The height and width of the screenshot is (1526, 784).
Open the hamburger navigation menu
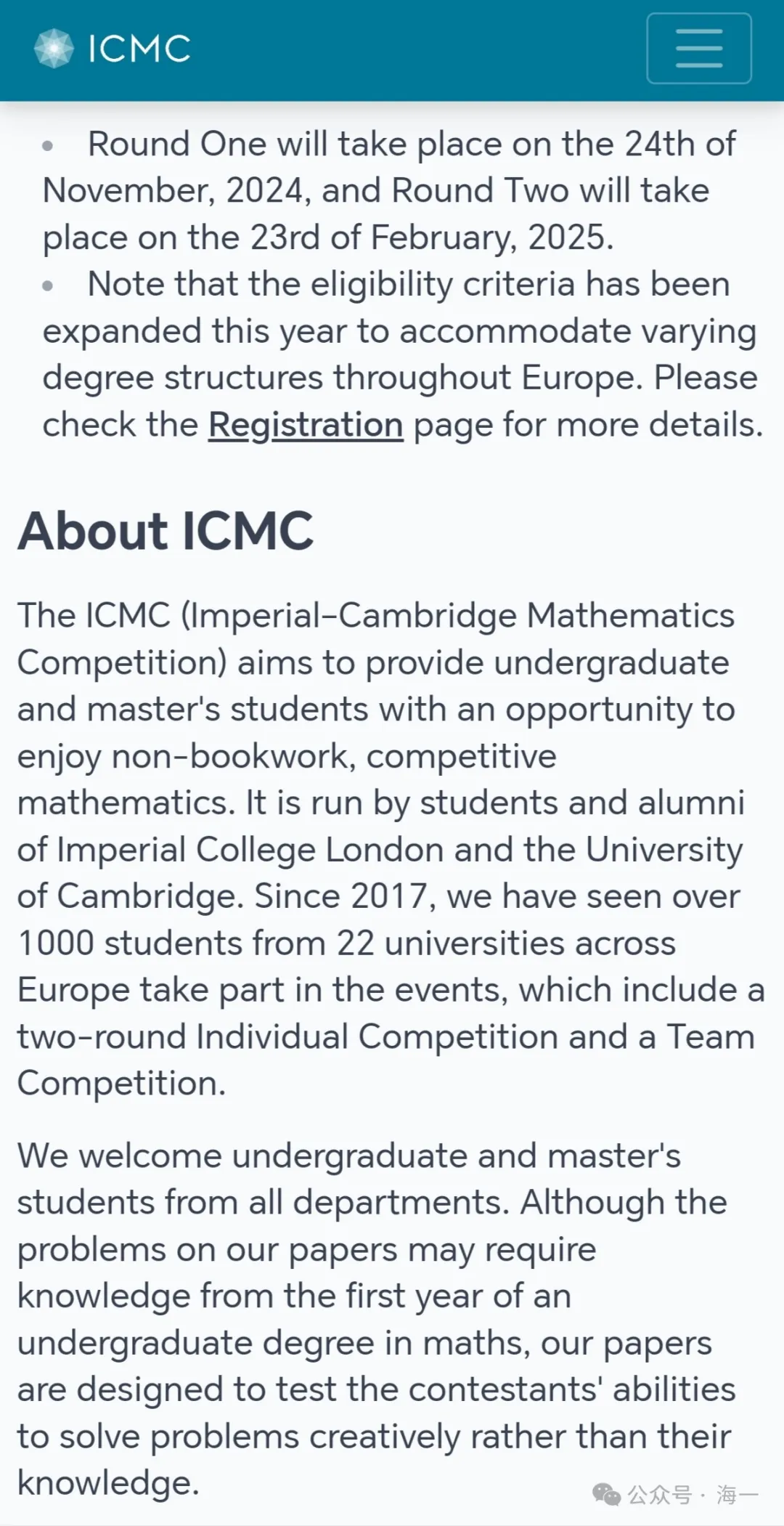point(699,49)
